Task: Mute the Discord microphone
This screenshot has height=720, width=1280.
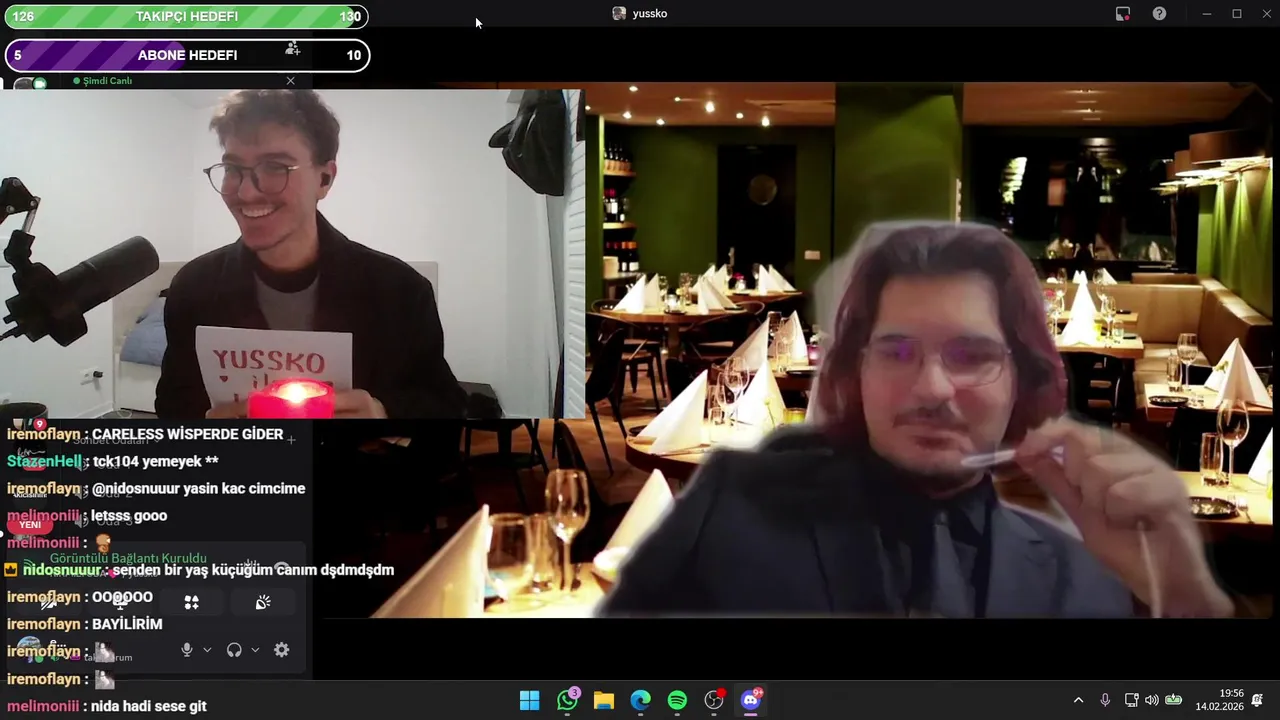Action: pyautogui.click(x=186, y=650)
